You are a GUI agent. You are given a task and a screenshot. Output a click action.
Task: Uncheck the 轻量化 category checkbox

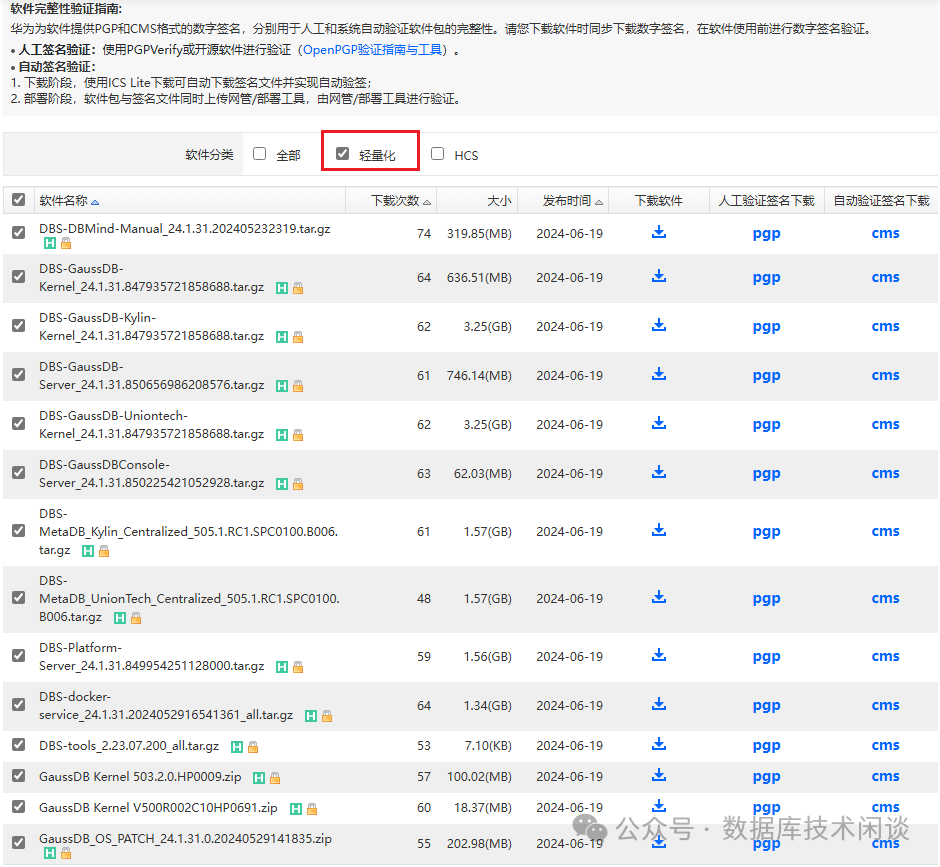click(x=342, y=154)
